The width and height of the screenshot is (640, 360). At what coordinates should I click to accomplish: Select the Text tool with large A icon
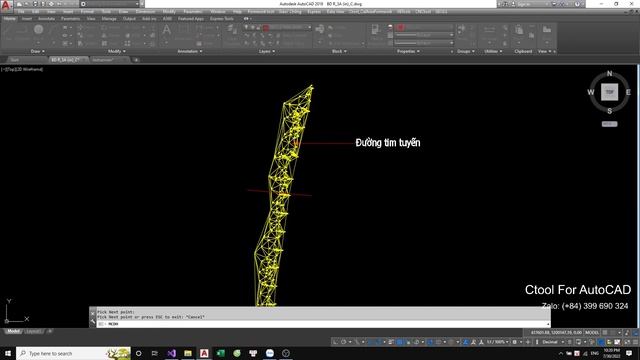click(x=167, y=30)
